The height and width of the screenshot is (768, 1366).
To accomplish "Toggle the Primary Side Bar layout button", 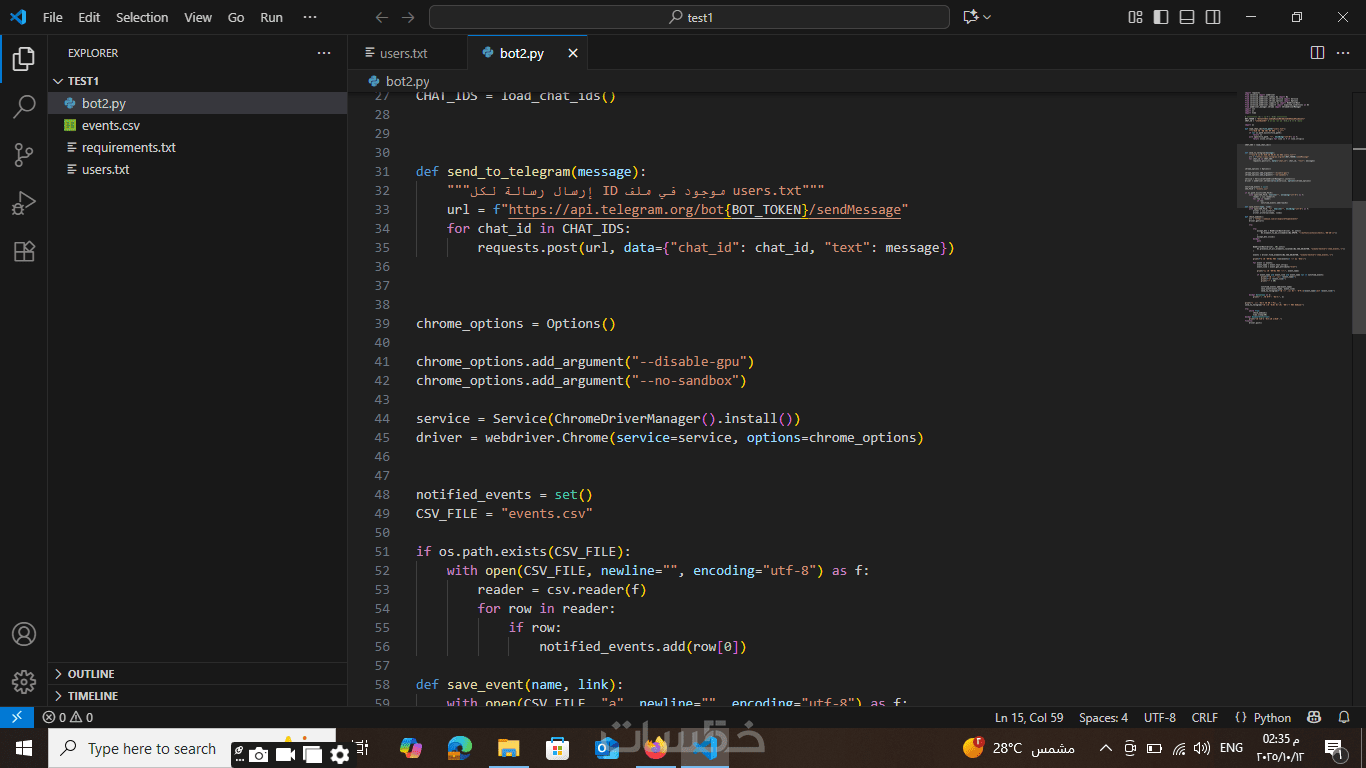I will click(x=1161, y=17).
